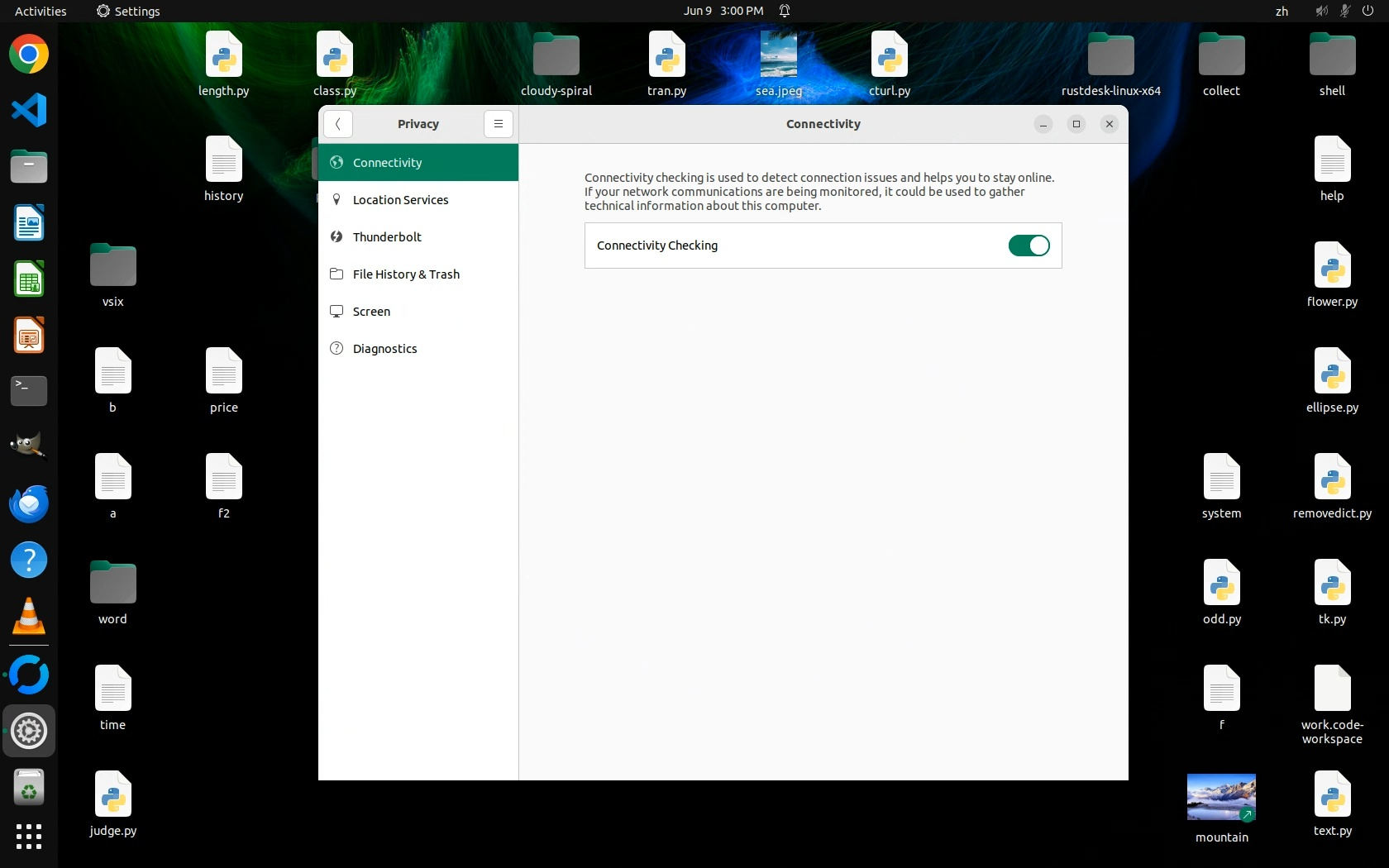
Task: Toggle the Connectivity Checking switch
Action: click(x=1029, y=246)
